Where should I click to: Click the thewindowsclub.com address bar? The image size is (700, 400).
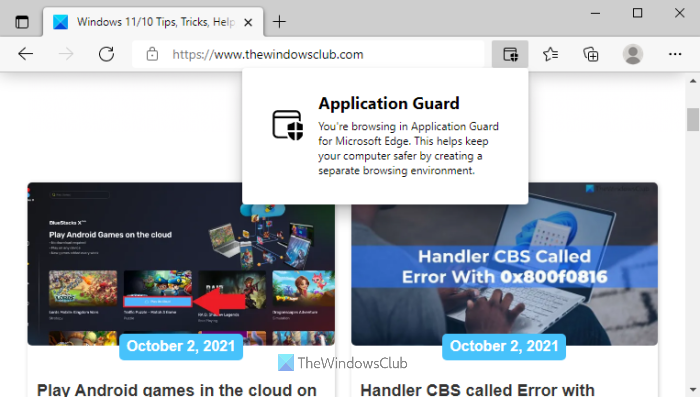click(308, 54)
